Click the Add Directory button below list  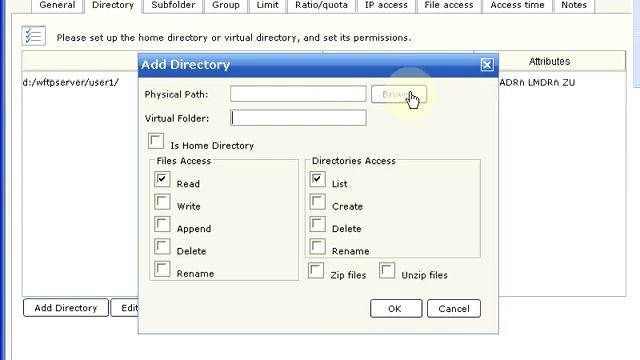[x=66, y=308]
